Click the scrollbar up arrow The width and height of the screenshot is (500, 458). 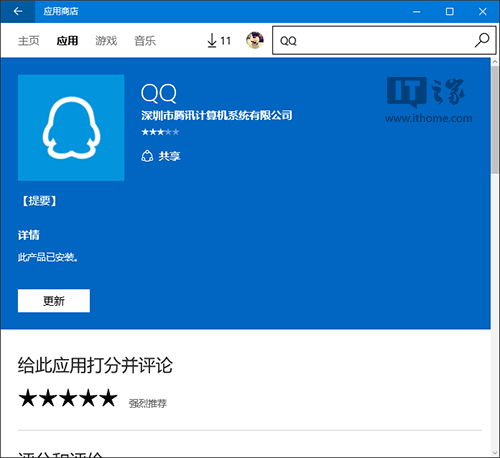[x=495, y=62]
